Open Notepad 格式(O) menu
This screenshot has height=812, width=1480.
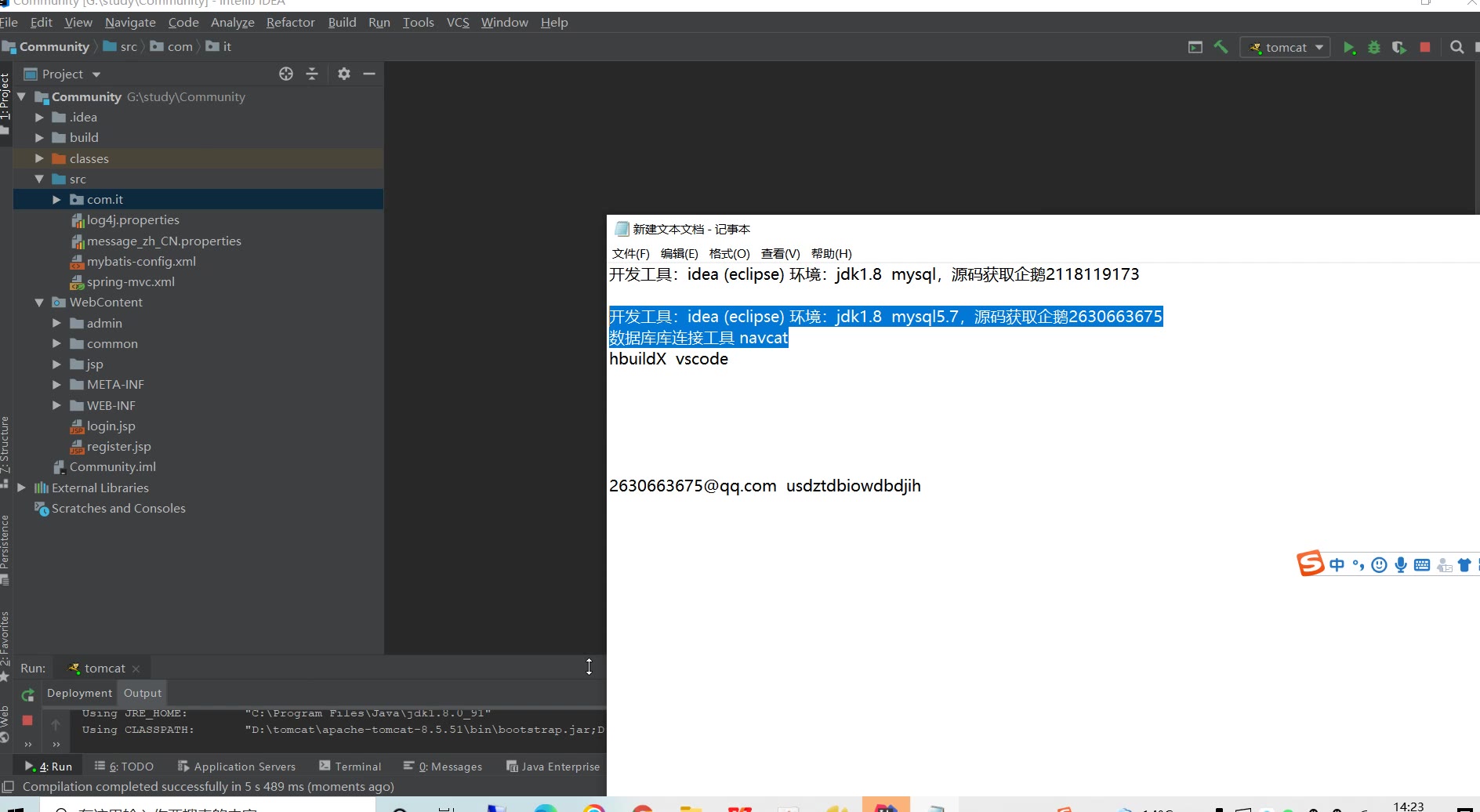click(x=729, y=253)
